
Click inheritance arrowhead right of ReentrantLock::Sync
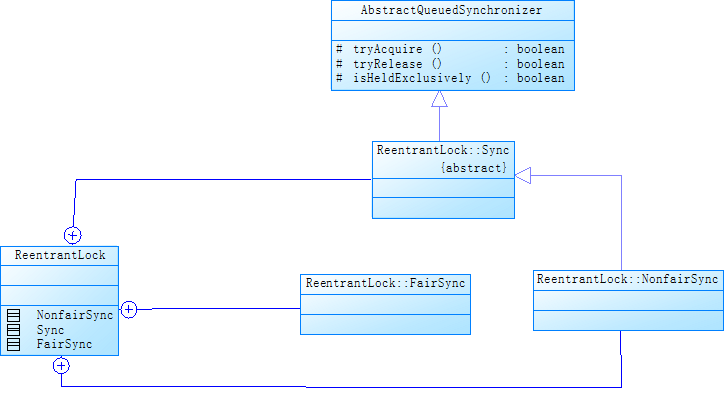(x=523, y=176)
